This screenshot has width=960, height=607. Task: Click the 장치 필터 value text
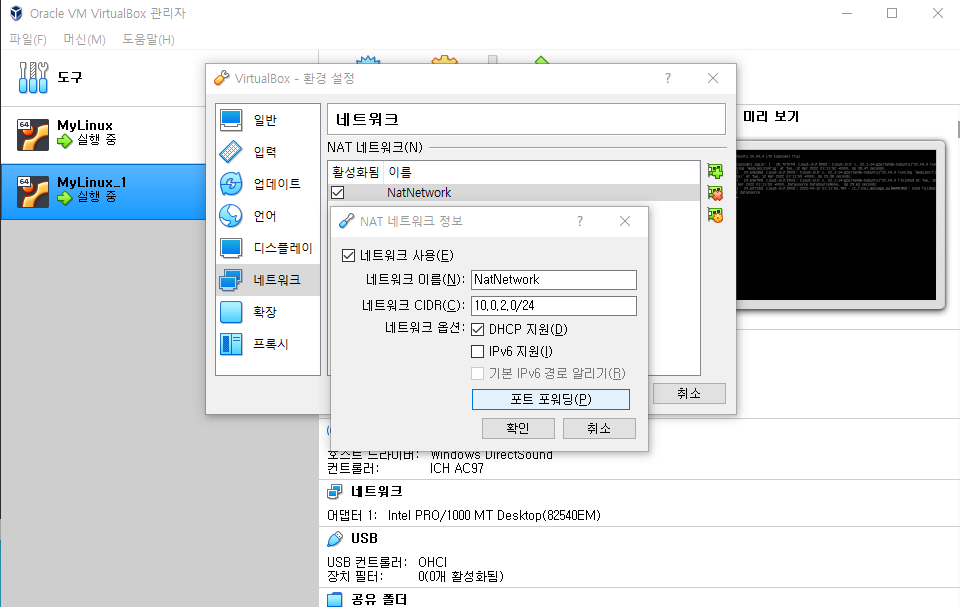(x=461, y=576)
